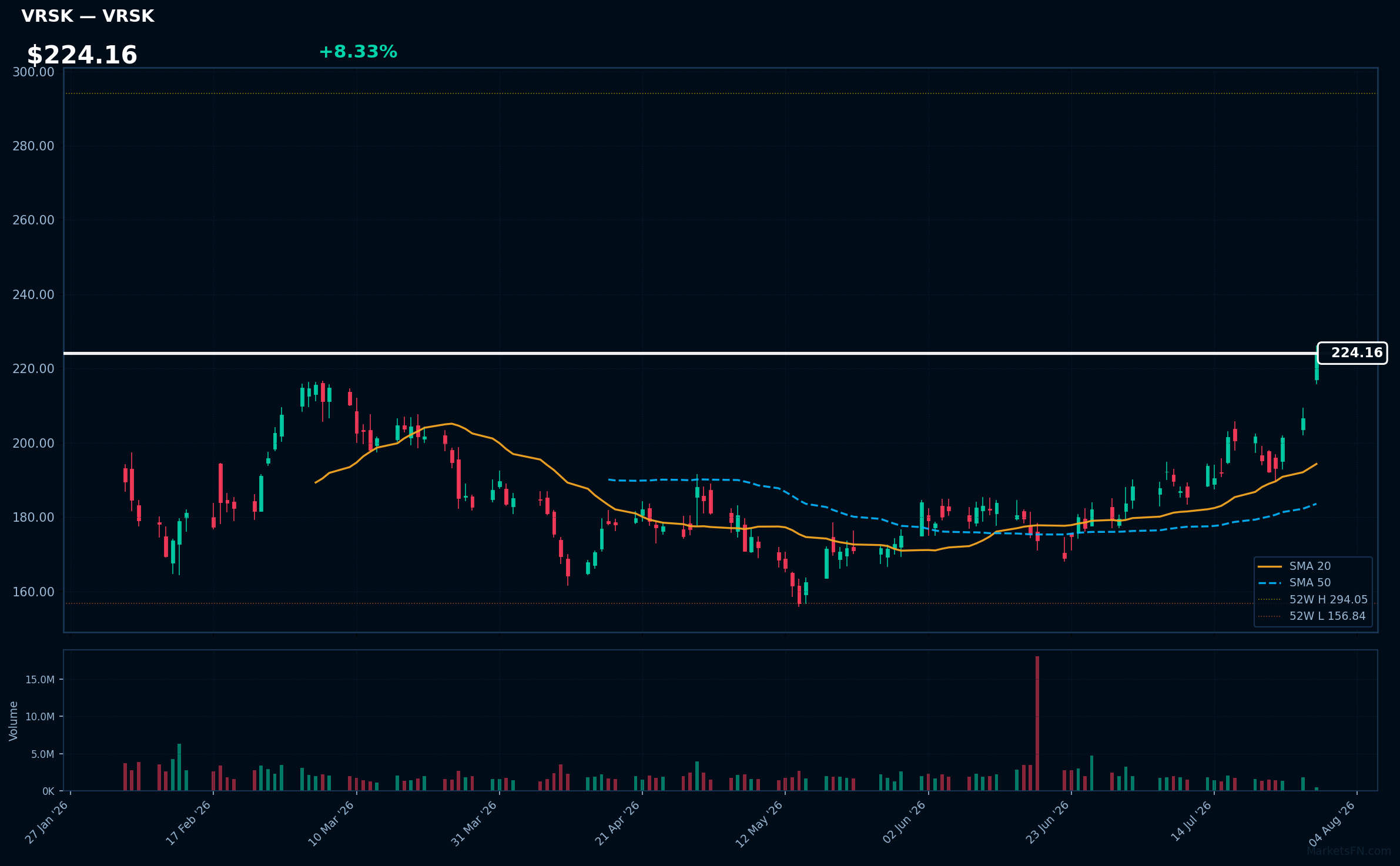
Task: Click the $224.16 current price heading
Action: (82, 55)
